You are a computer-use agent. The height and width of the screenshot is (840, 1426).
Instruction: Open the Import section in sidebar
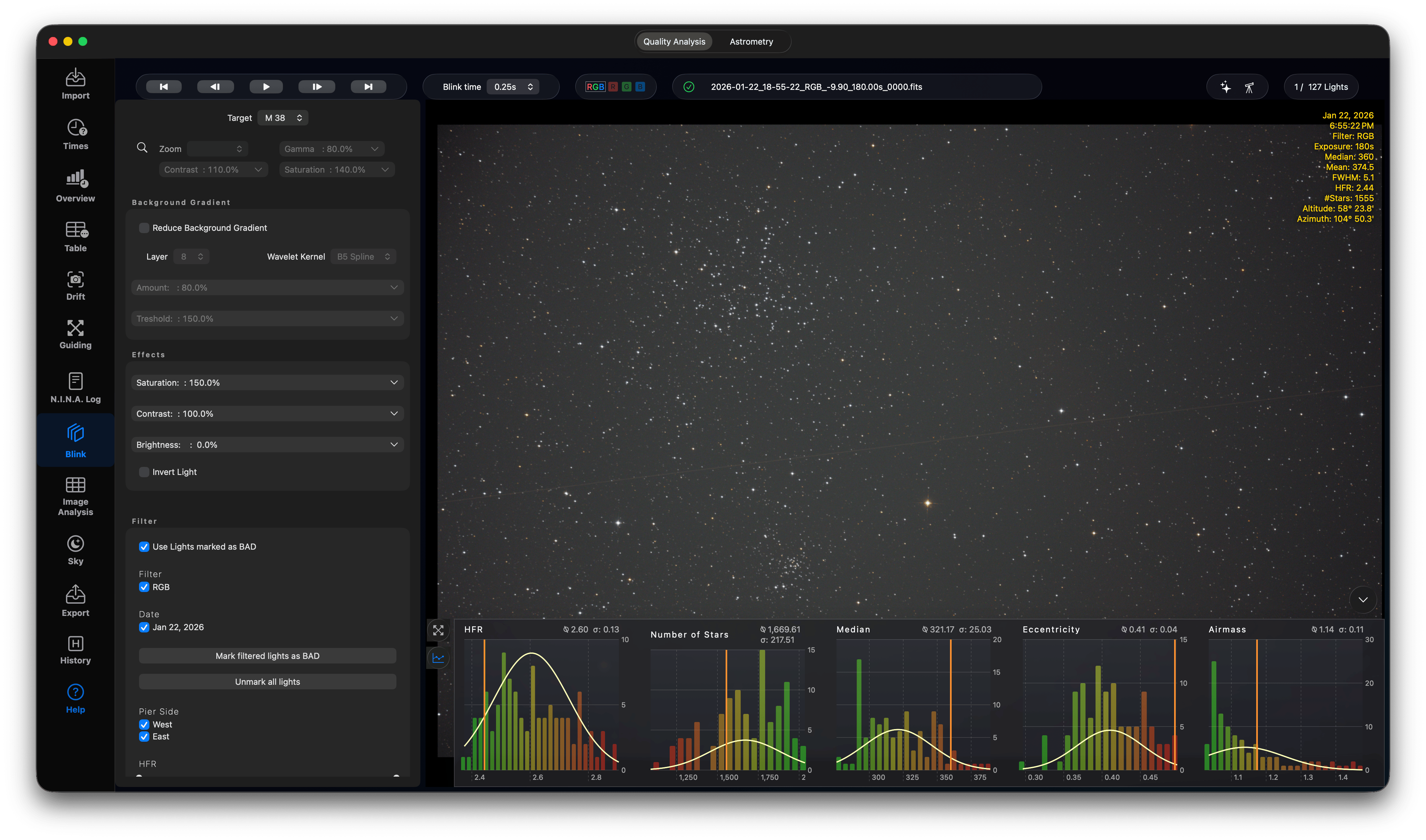click(x=75, y=84)
